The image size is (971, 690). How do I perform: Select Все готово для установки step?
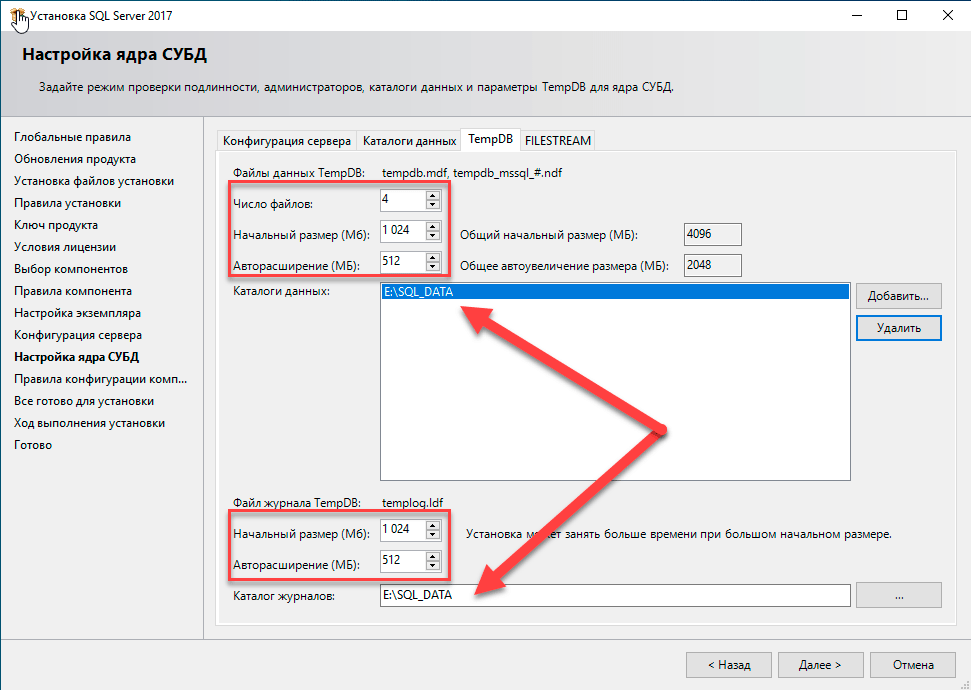(84, 401)
